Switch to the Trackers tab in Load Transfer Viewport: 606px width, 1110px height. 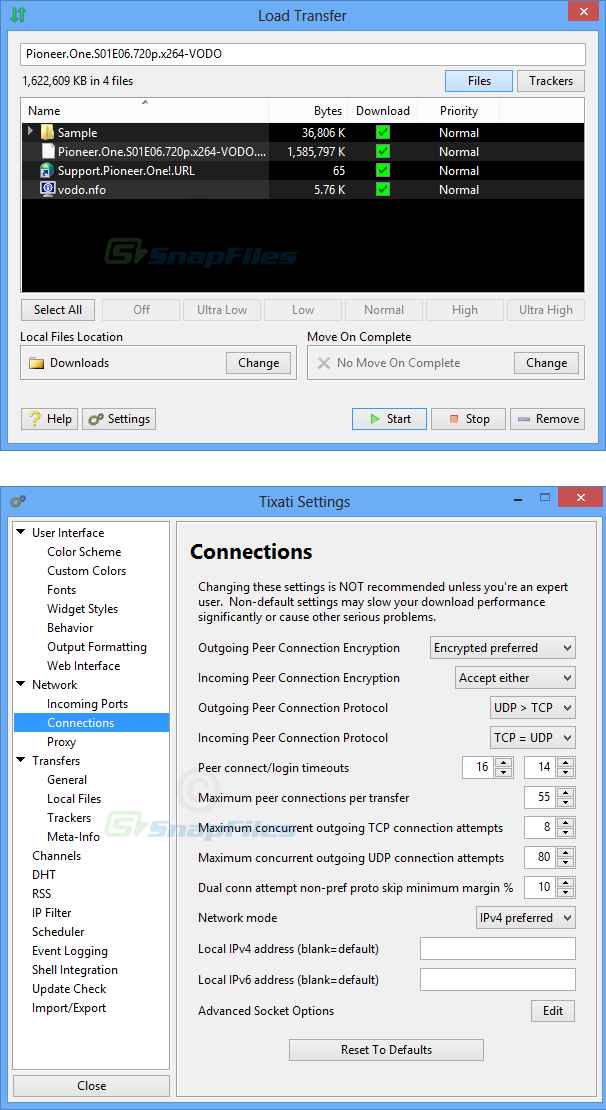coord(551,81)
